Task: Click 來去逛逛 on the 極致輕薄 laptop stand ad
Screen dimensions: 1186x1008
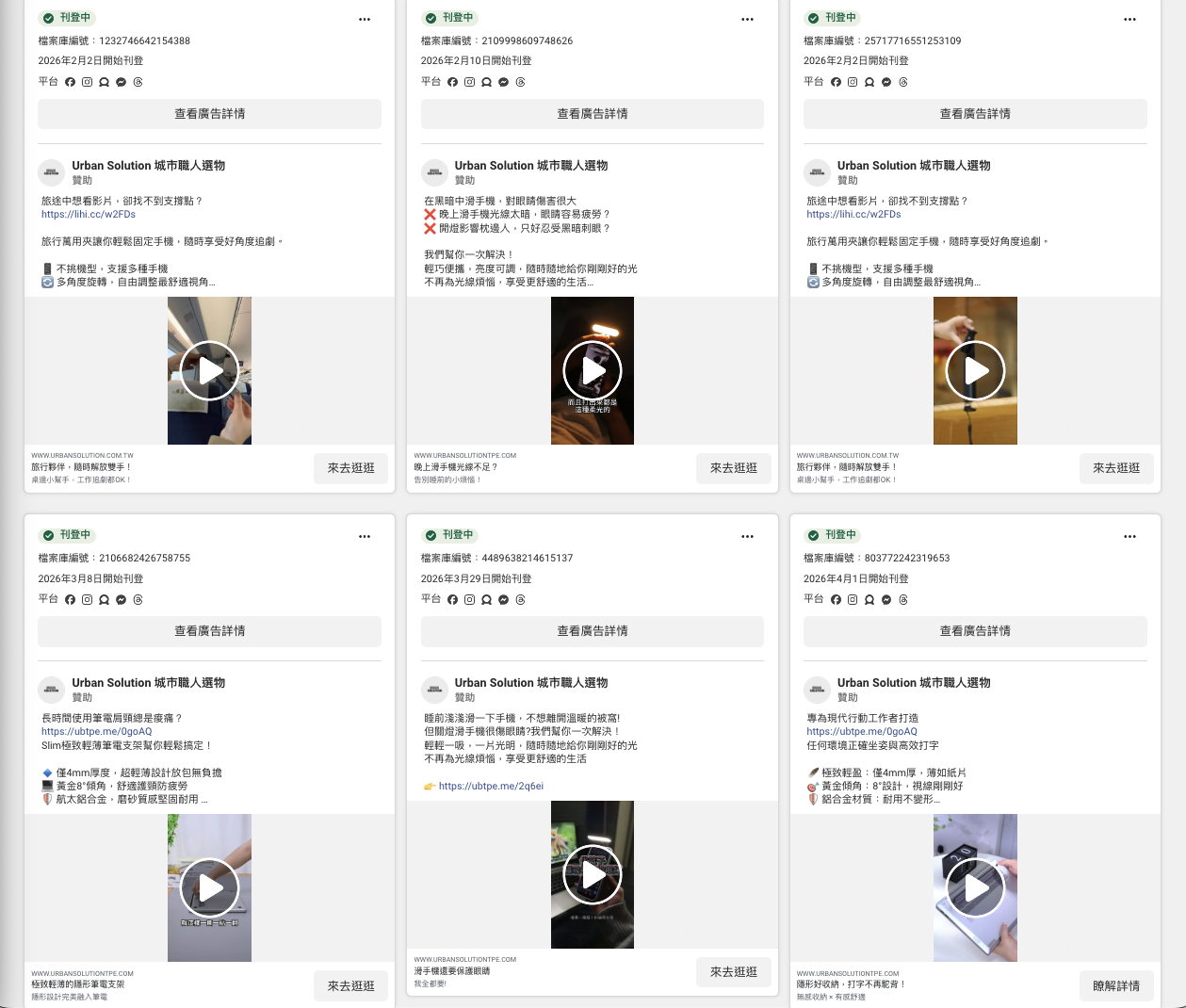Action: click(x=350, y=985)
